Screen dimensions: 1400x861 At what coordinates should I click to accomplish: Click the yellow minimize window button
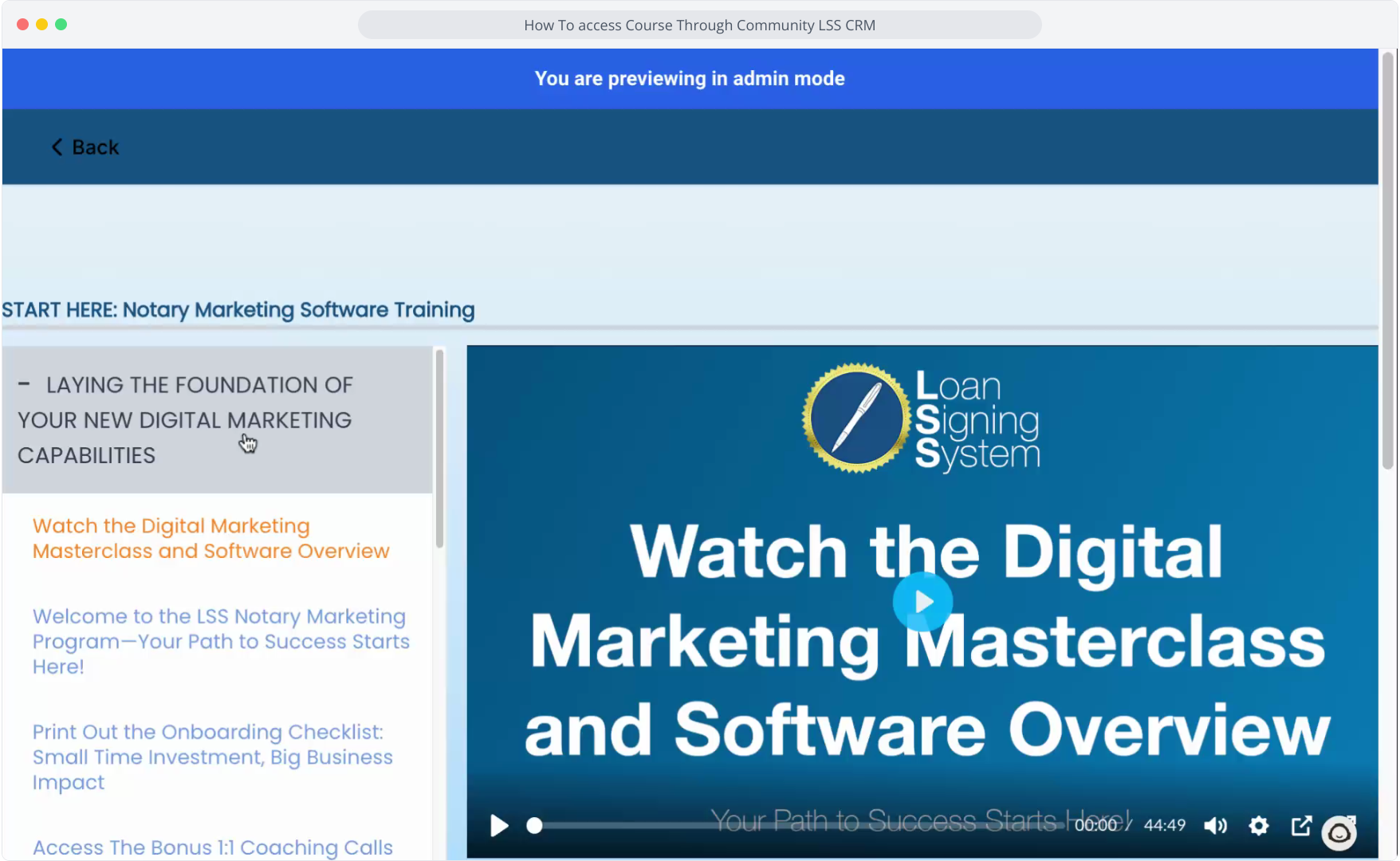click(41, 25)
